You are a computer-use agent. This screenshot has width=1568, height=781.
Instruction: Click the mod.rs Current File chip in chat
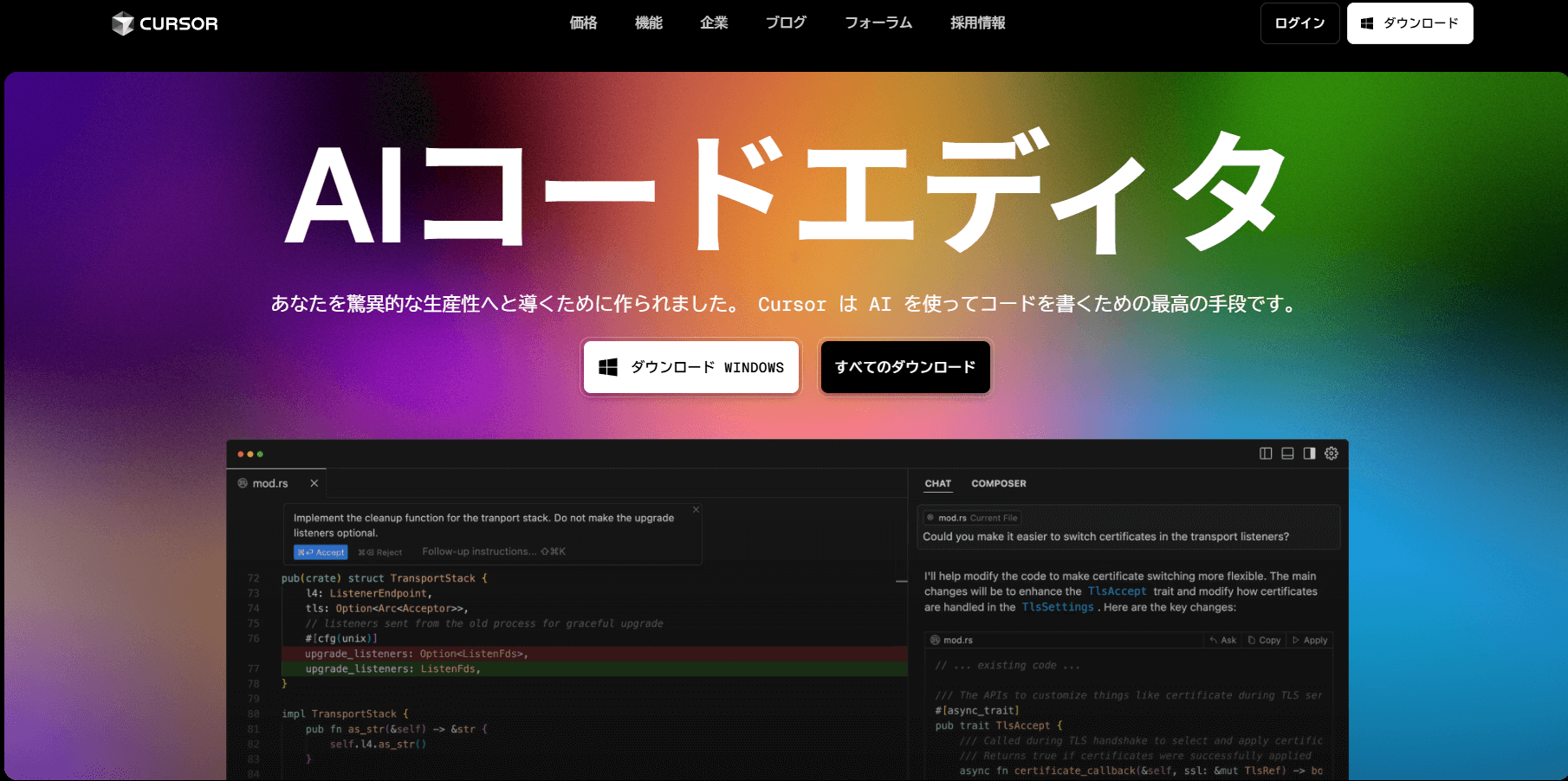[x=972, y=518]
